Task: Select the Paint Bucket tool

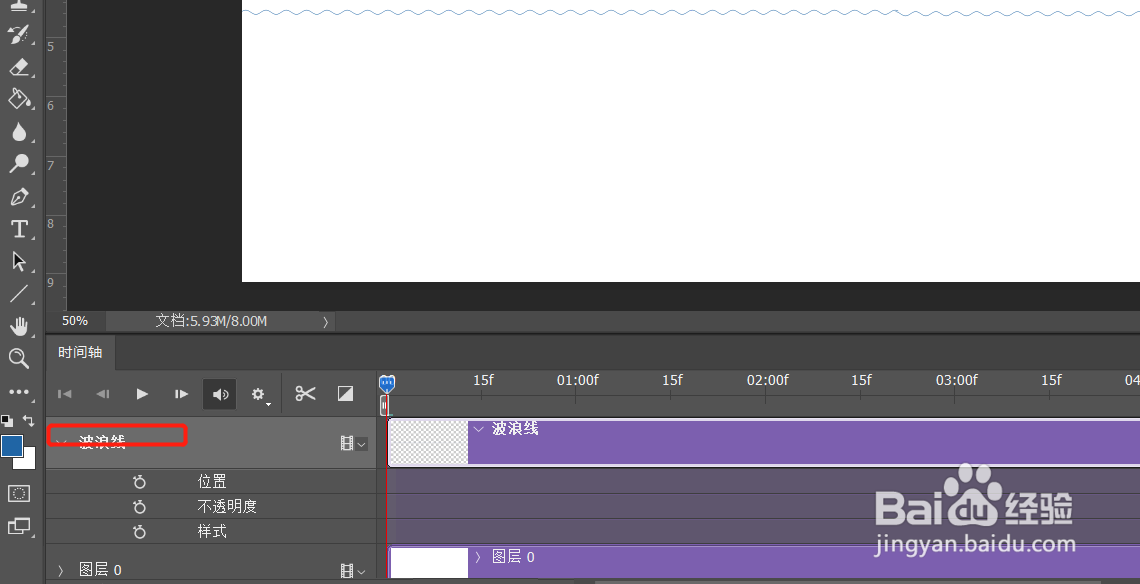Action: pos(19,99)
